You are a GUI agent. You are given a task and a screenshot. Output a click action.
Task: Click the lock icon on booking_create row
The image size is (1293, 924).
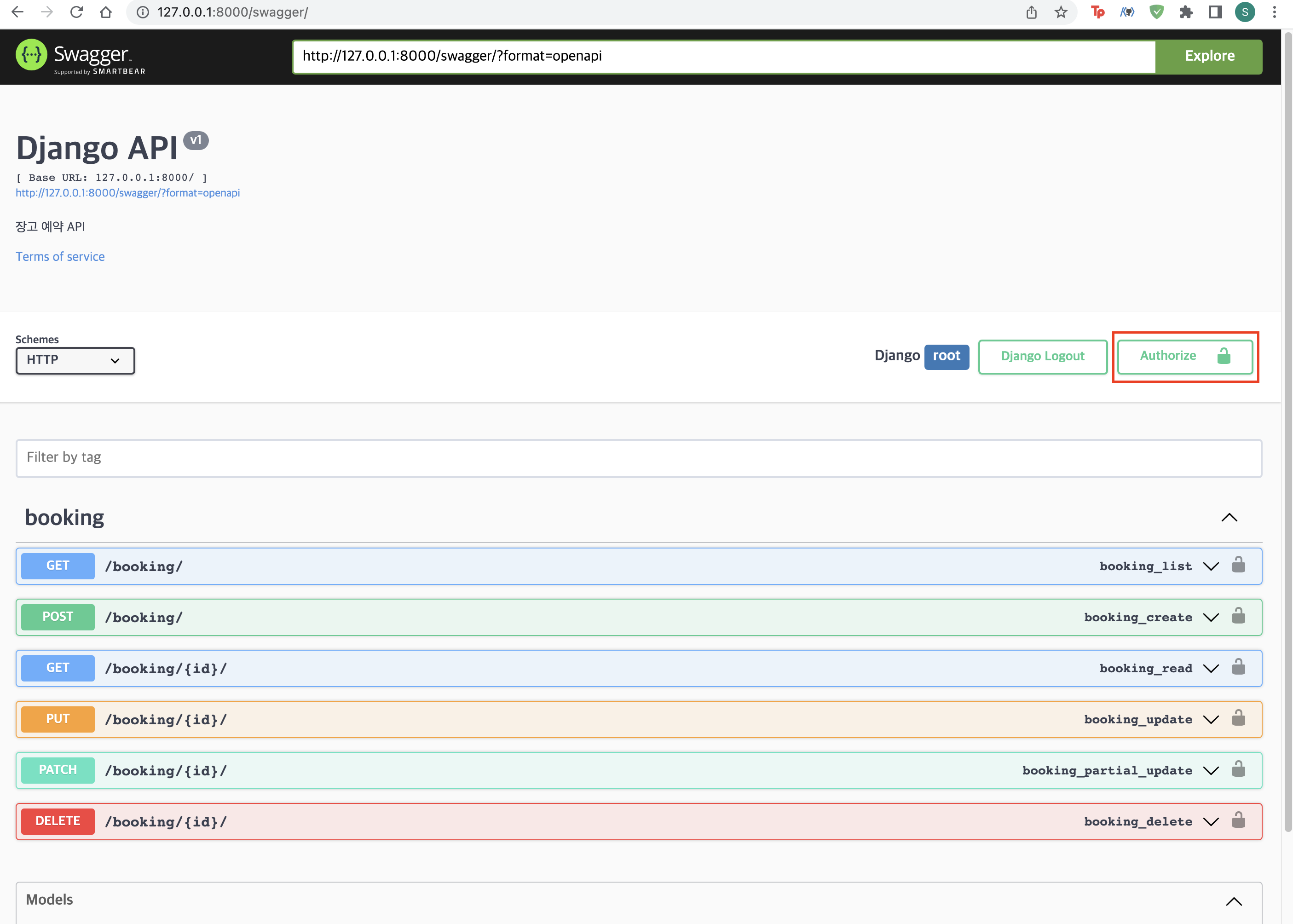coord(1238,616)
